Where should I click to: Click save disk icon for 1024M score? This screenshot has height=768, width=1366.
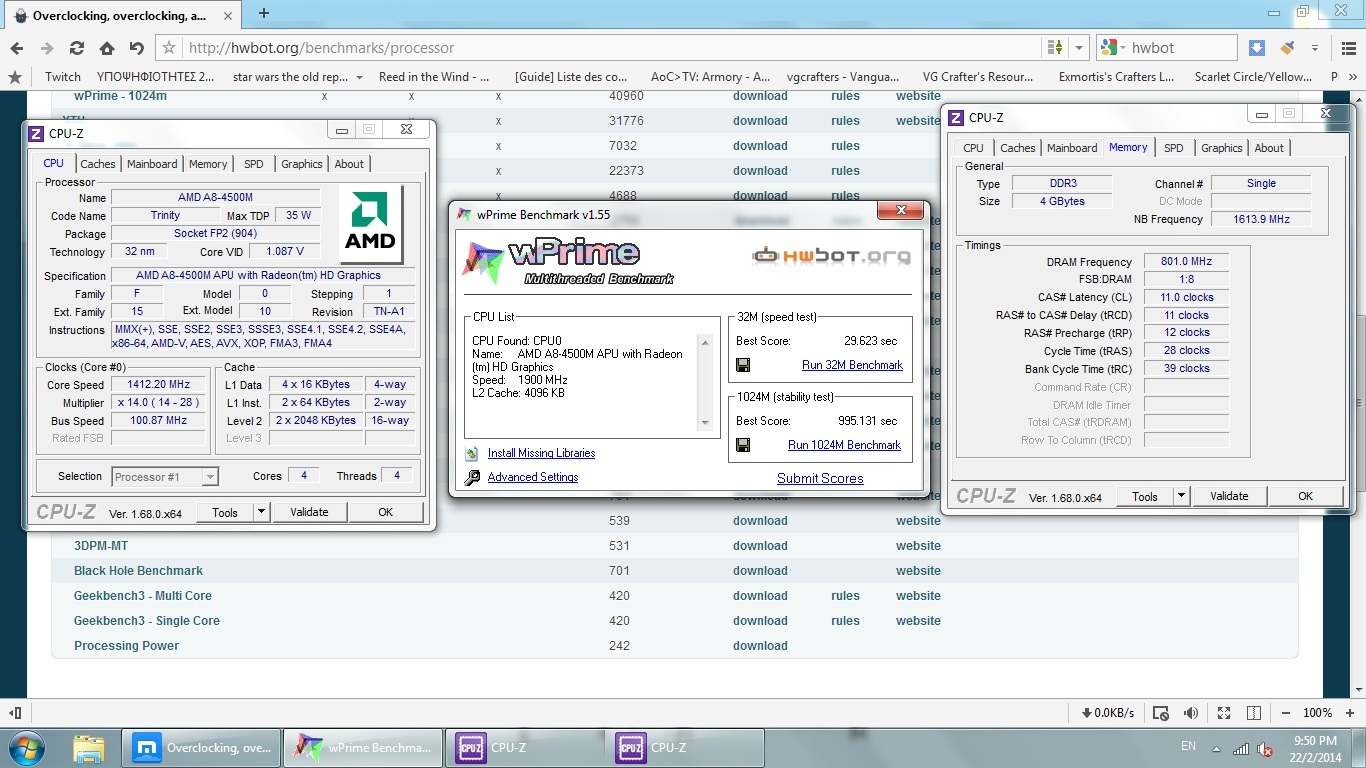[x=743, y=445]
